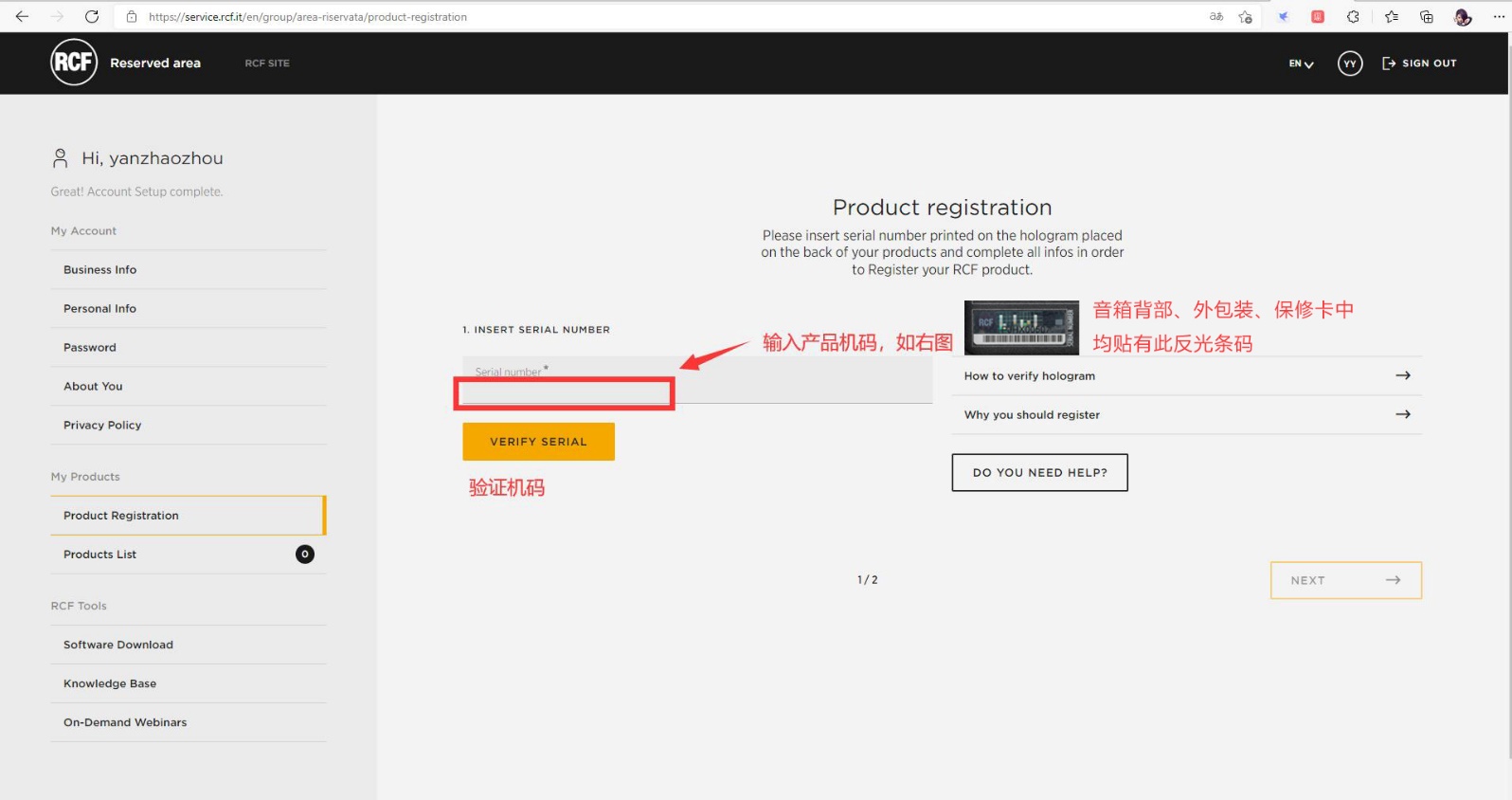The height and width of the screenshot is (800, 1512).
Task: Open the YY user avatar circle
Action: click(1350, 64)
